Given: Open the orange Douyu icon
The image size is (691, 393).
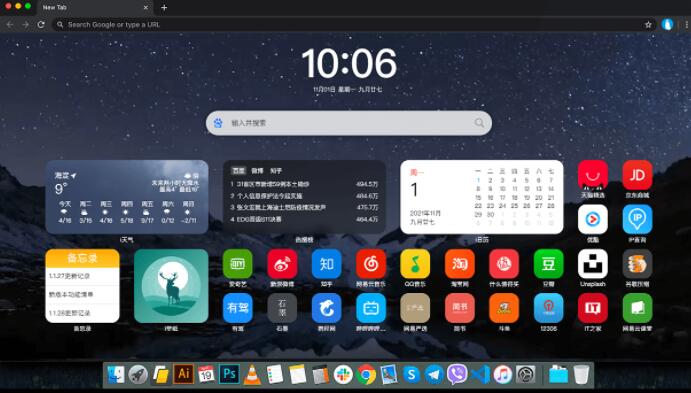Looking at the screenshot, I should (504, 308).
